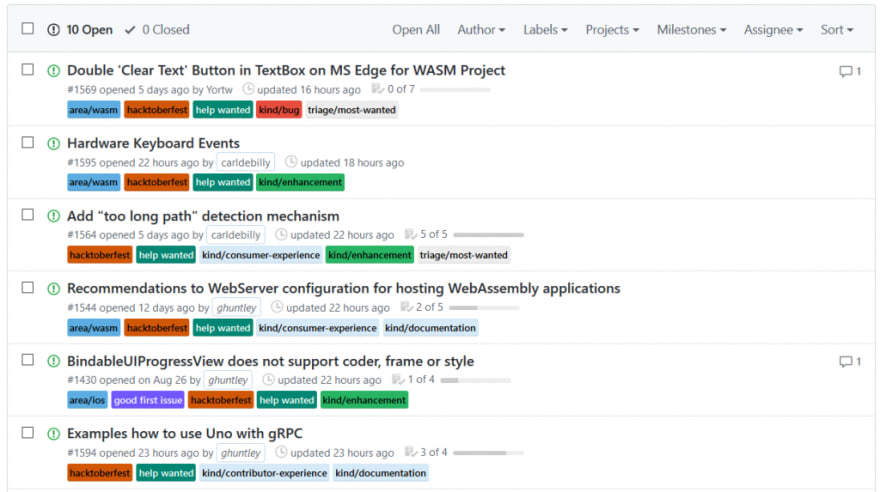Tick checkbox for Hardware Keyboard Events issue
880x492 pixels.
point(28,142)
